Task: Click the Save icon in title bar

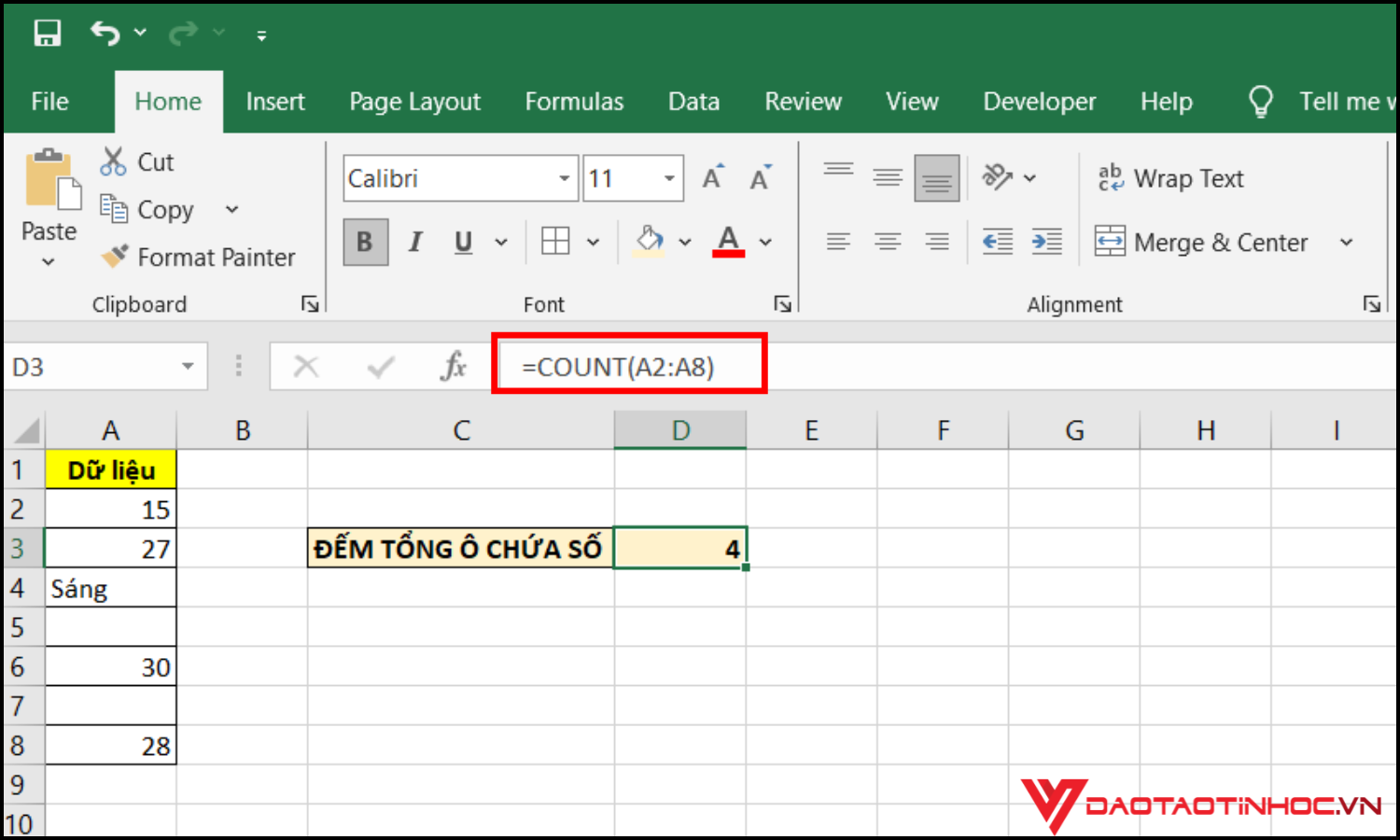Action: tap(47, 34)
